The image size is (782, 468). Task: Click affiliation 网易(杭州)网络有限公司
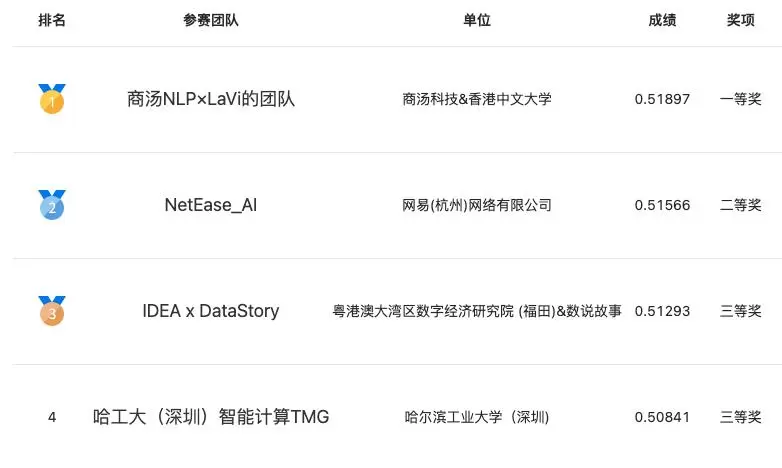(477, 205)
